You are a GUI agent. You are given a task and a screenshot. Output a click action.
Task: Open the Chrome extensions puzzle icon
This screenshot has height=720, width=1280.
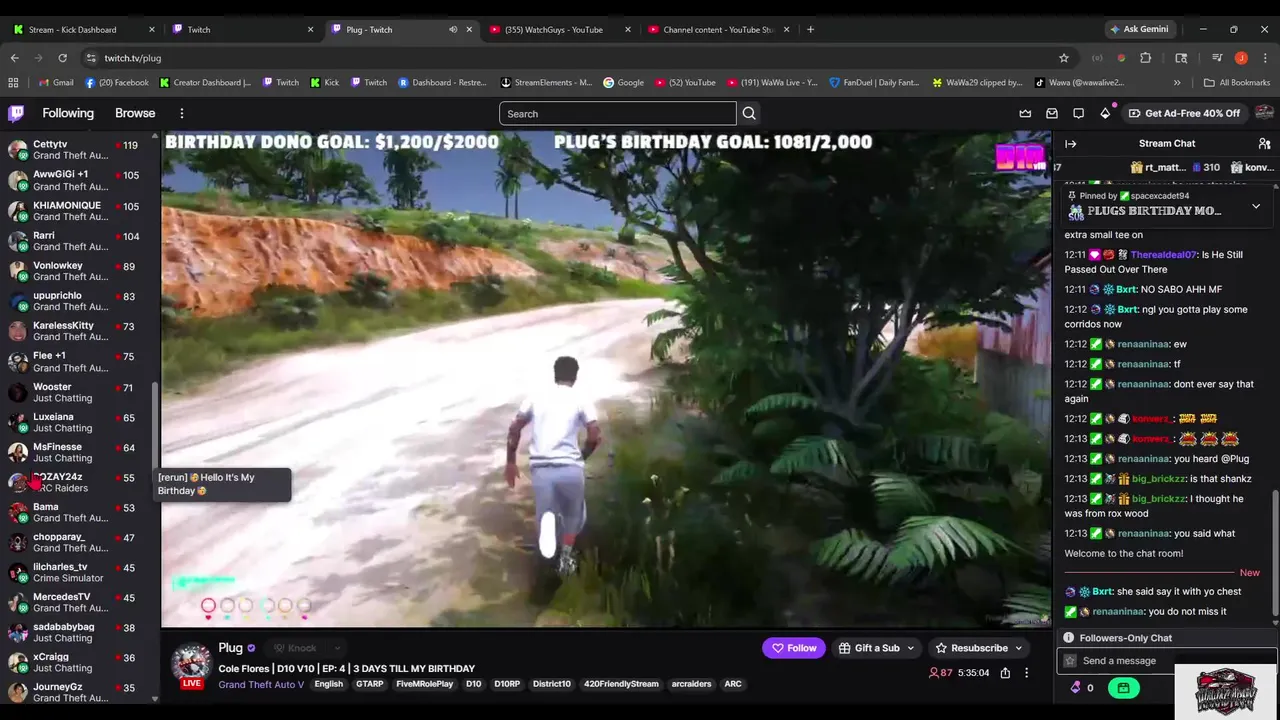pos(1146,58)
